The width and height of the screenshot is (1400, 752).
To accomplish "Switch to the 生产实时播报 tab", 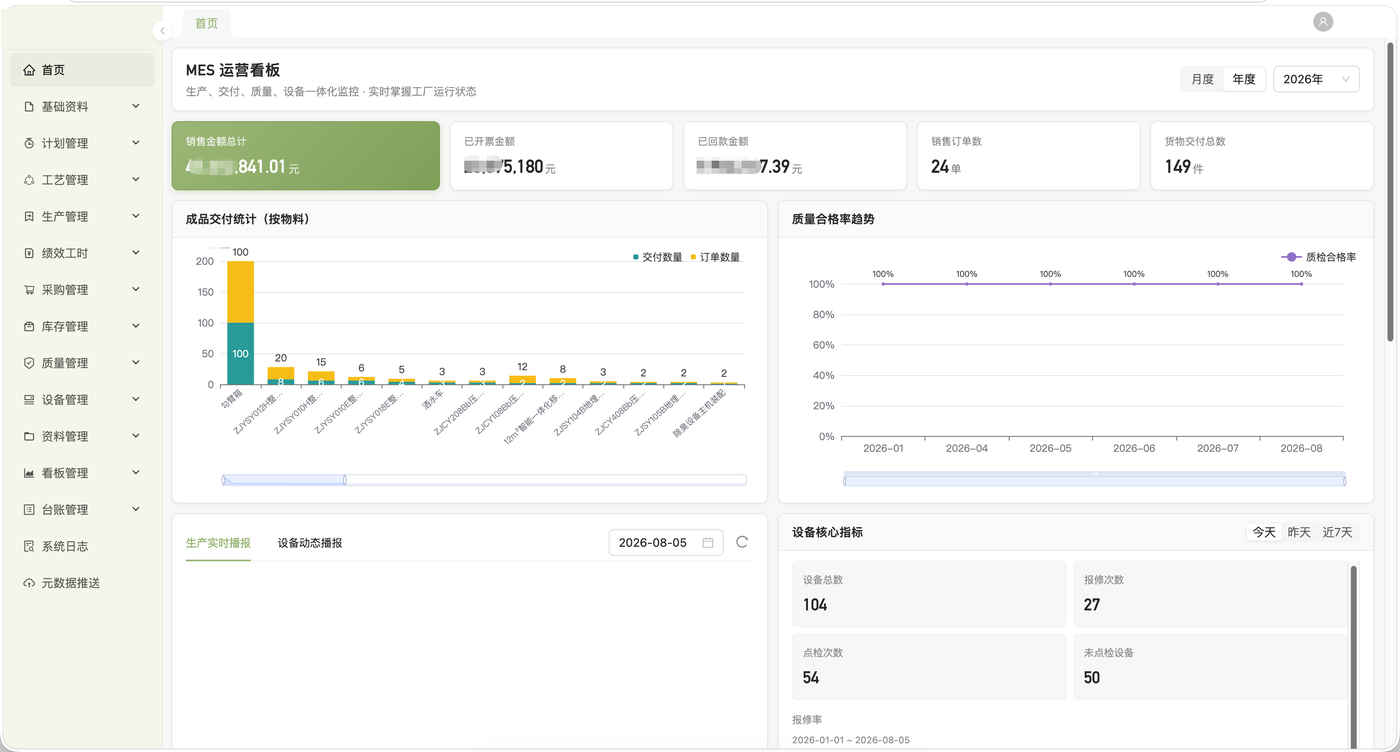I will click(x=218, y=543).
